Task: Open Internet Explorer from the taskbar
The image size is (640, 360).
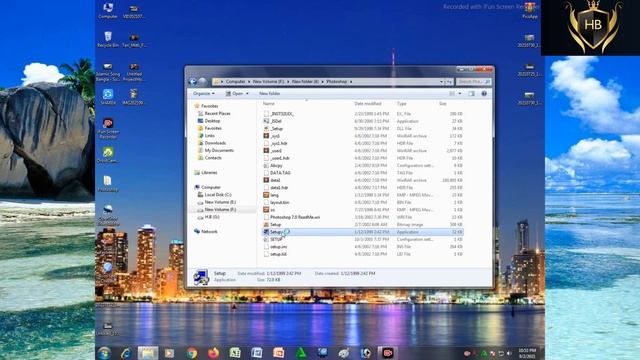Action: (x=125, y=353)
